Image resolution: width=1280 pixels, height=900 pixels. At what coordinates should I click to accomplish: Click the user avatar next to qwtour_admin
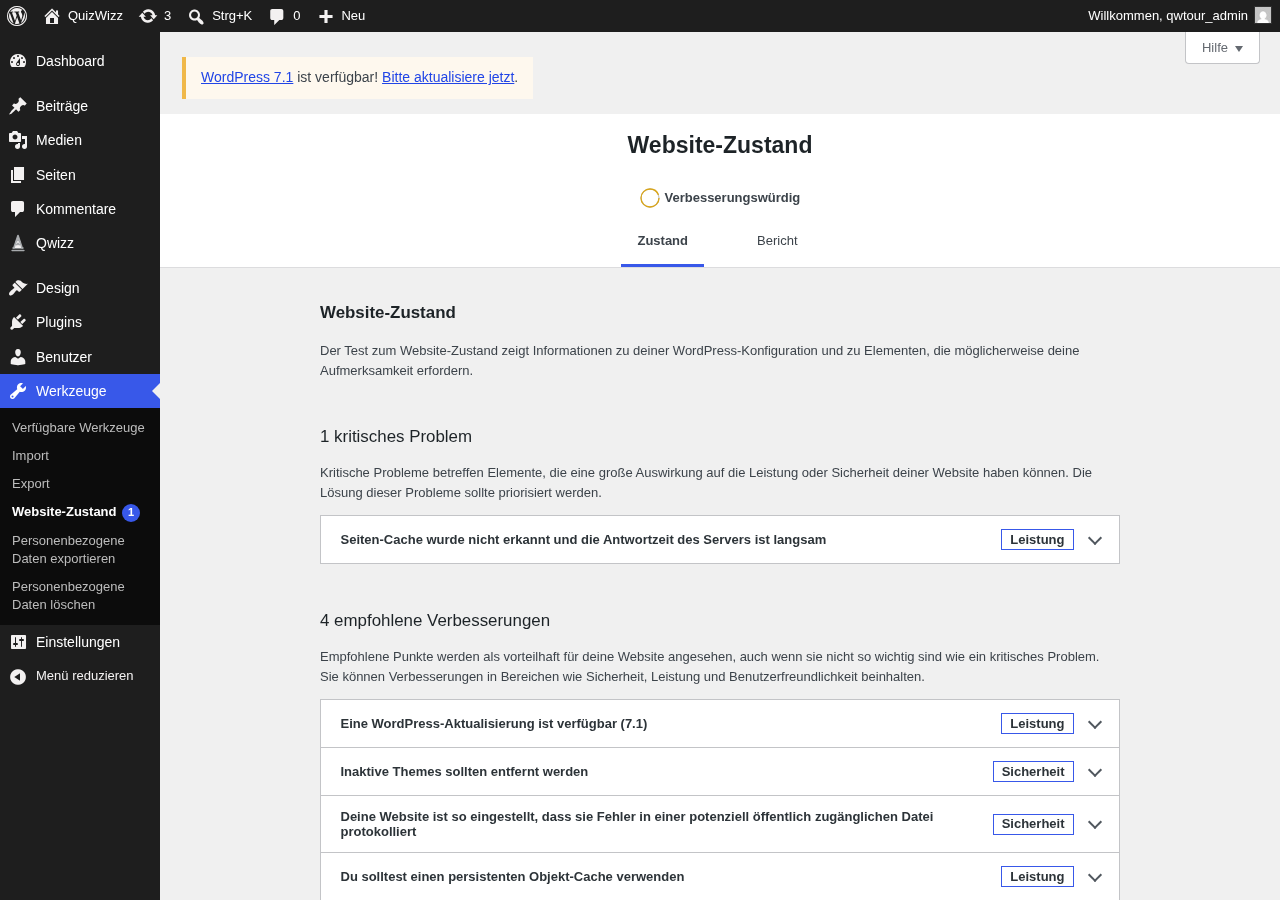click(1263, 15)
